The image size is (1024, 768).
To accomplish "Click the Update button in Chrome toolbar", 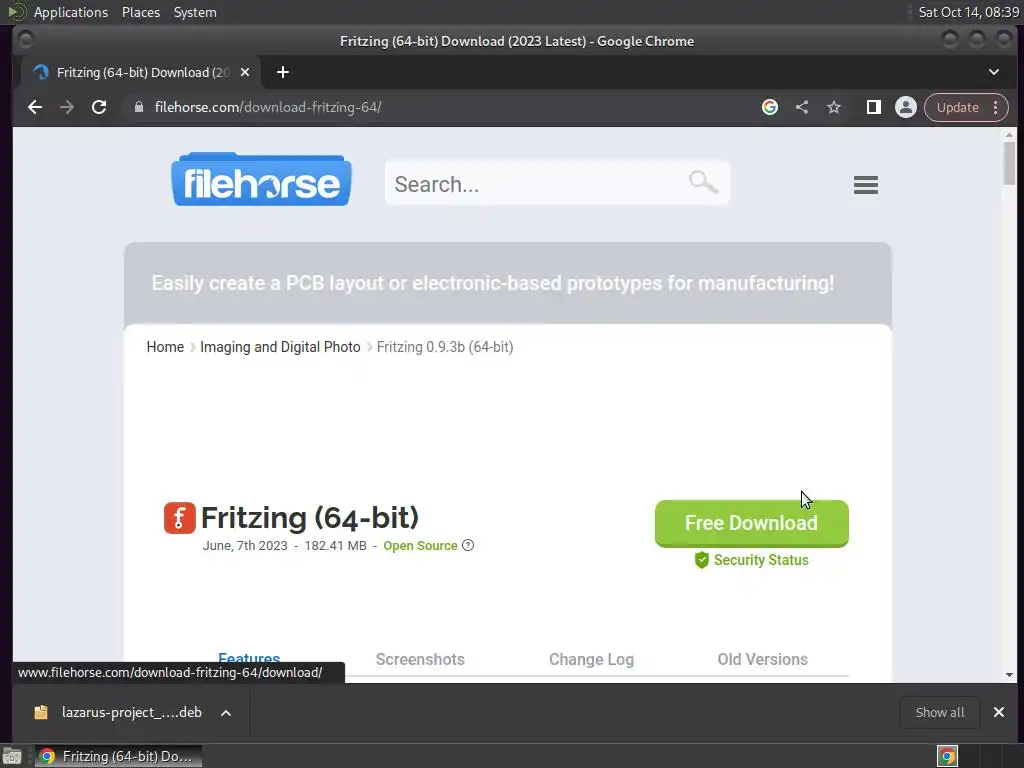I will [957, 108].
